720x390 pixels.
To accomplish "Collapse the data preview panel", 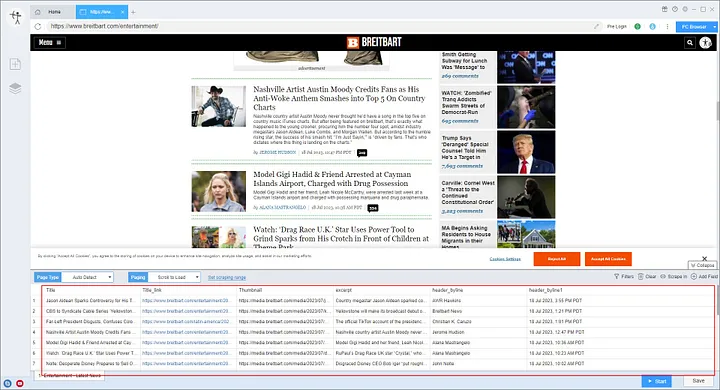I will pos(702,265).
